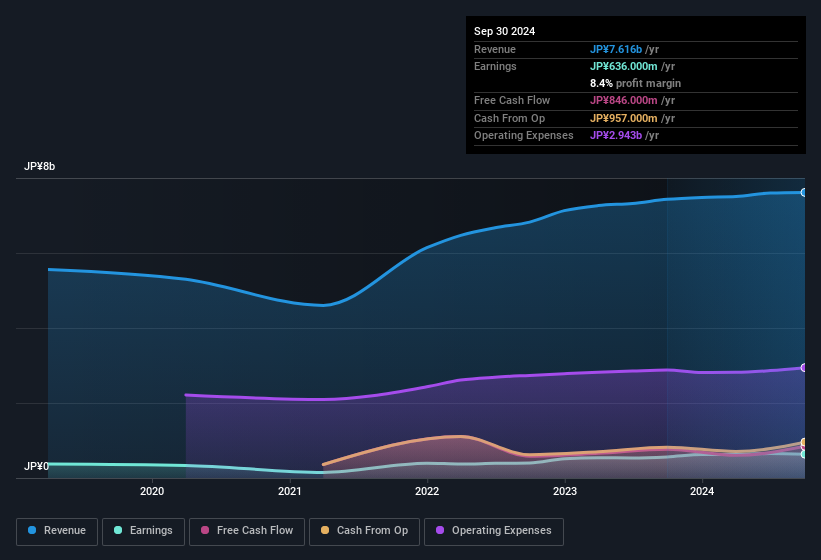Image resolution: width=821 pixels, height=560 pixels.
Task: Click the JP¥846.000m free cash flow value
Action: point(624,100)
